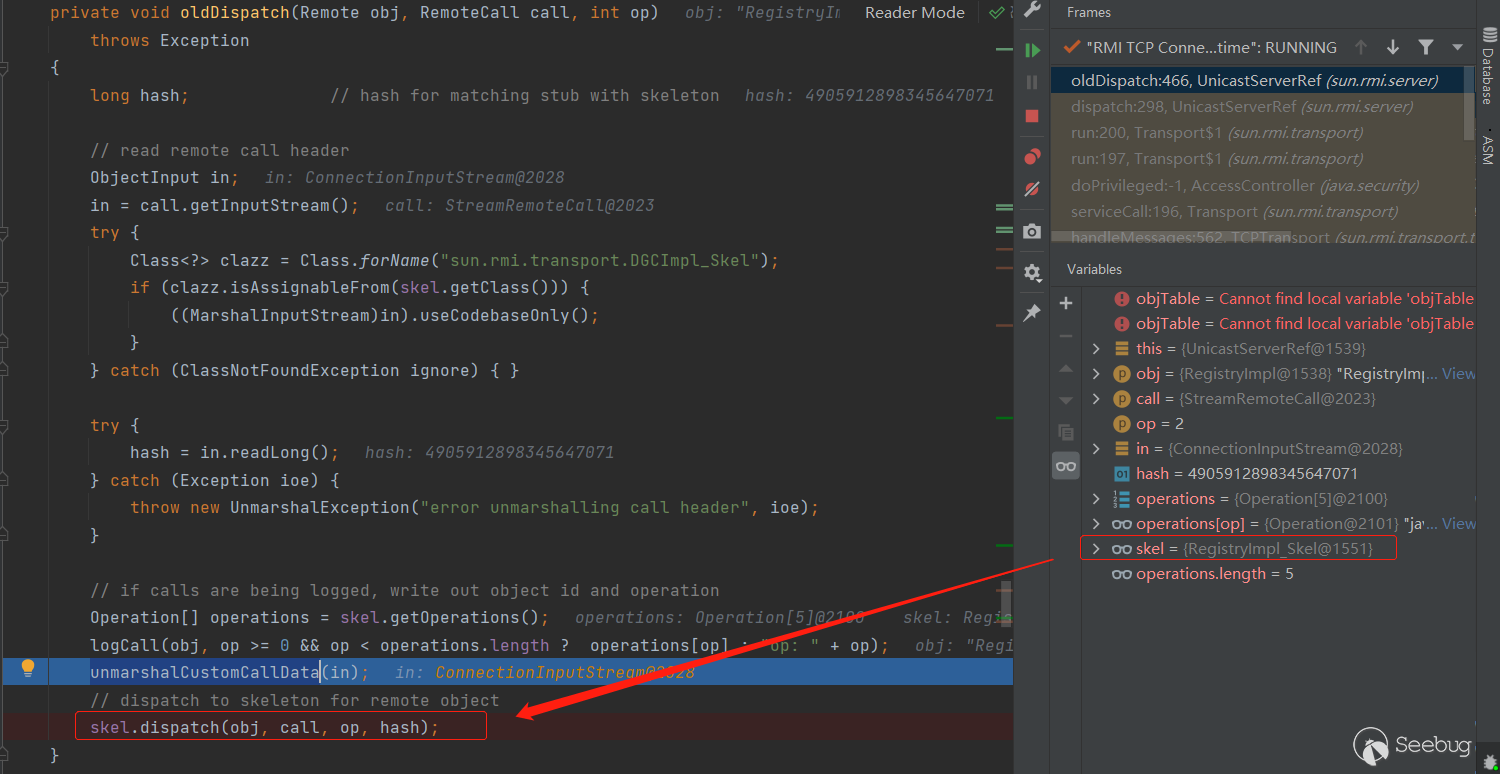Image resolution: width=1500 pixels, height=774 pixels.
Task: Click the bug icon in bottom-right corner
Action: (1489, 763)
